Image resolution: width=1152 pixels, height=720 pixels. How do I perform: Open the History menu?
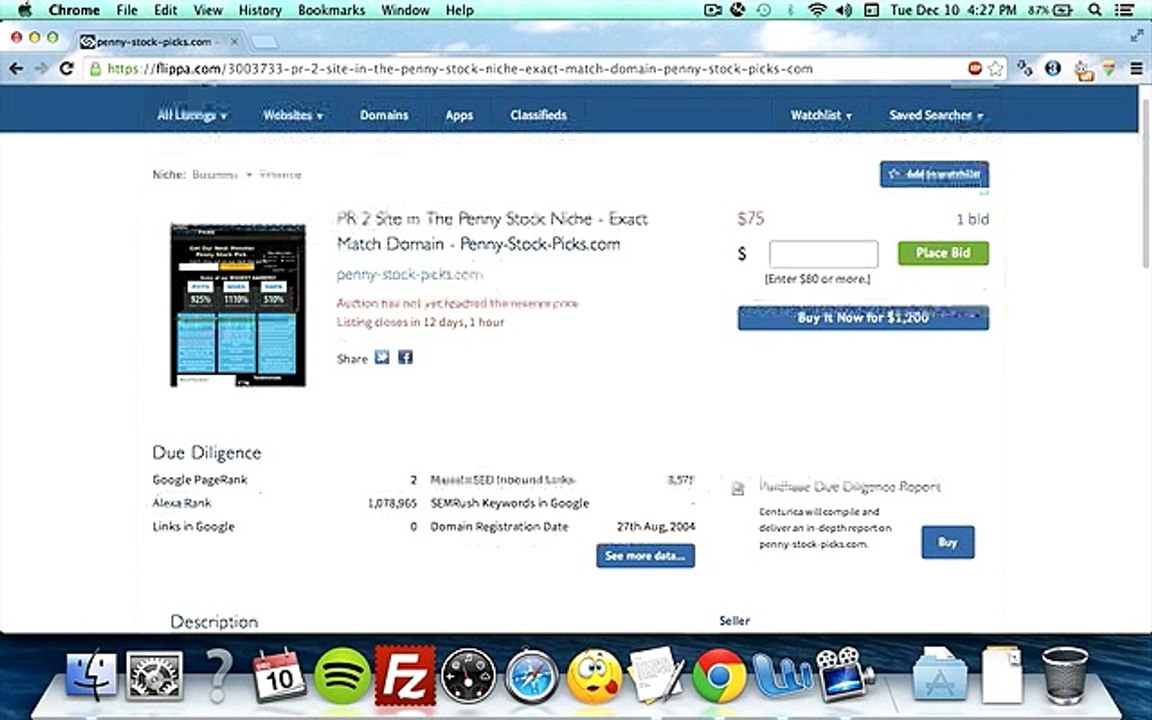point(260,10)
